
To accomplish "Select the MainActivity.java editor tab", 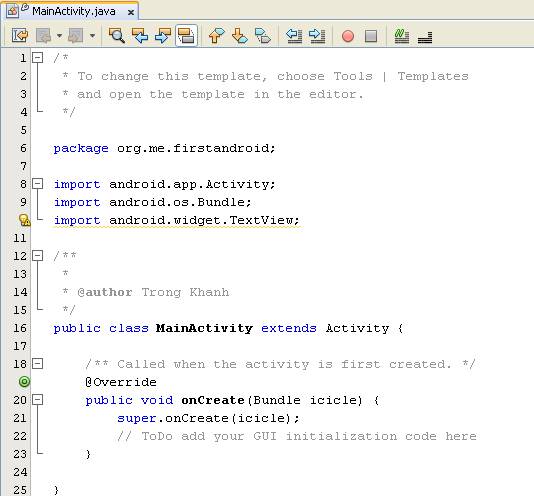I will pos(70,11).
